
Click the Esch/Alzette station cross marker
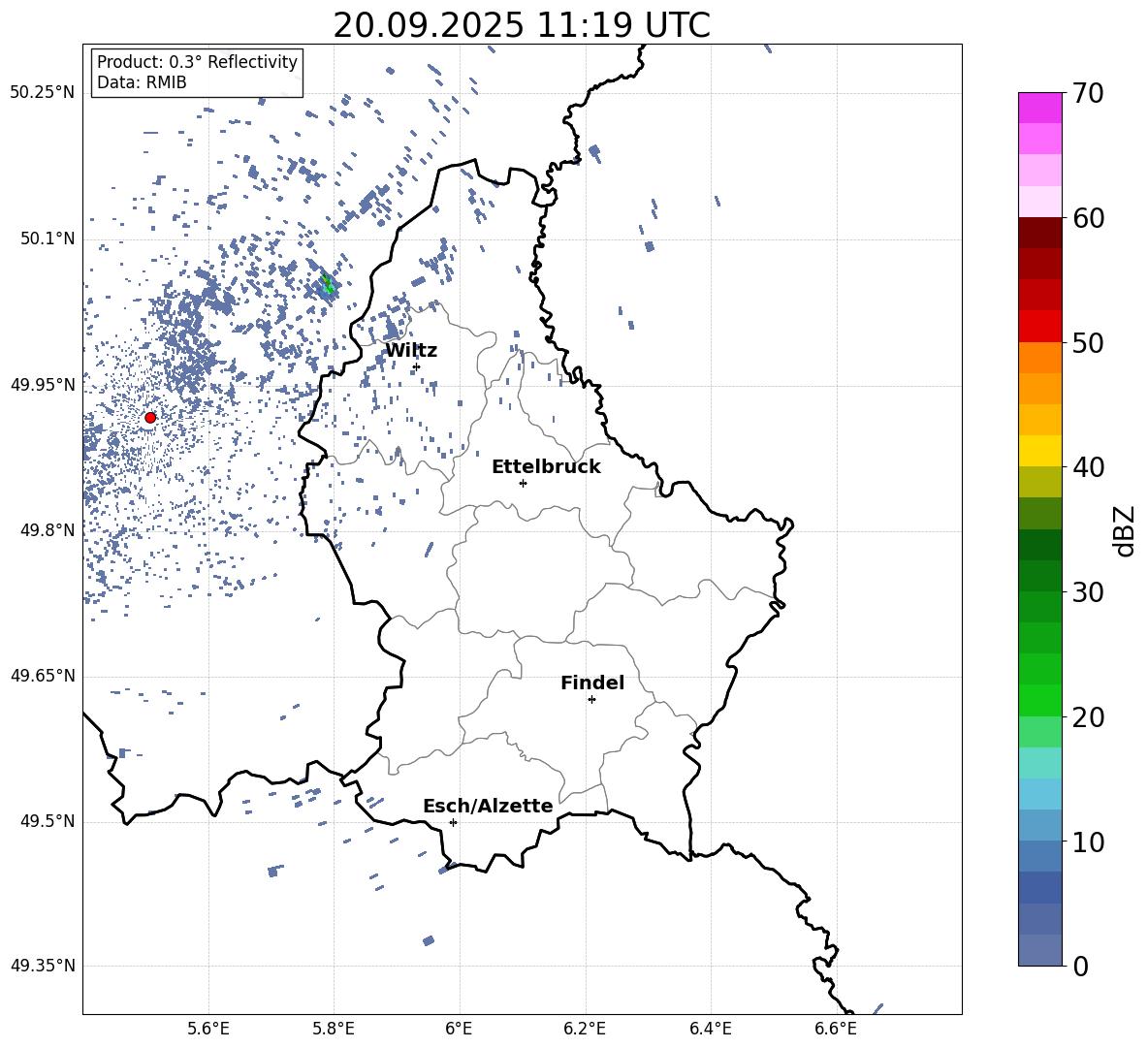click(453, 822)
